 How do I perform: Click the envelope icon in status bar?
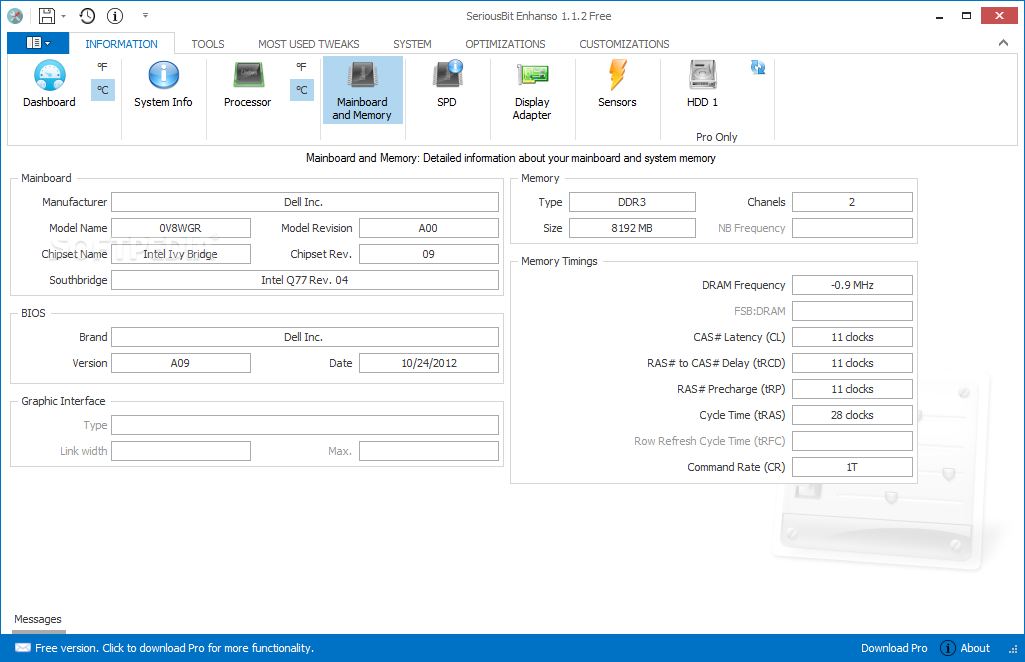[x=23, y=648]
